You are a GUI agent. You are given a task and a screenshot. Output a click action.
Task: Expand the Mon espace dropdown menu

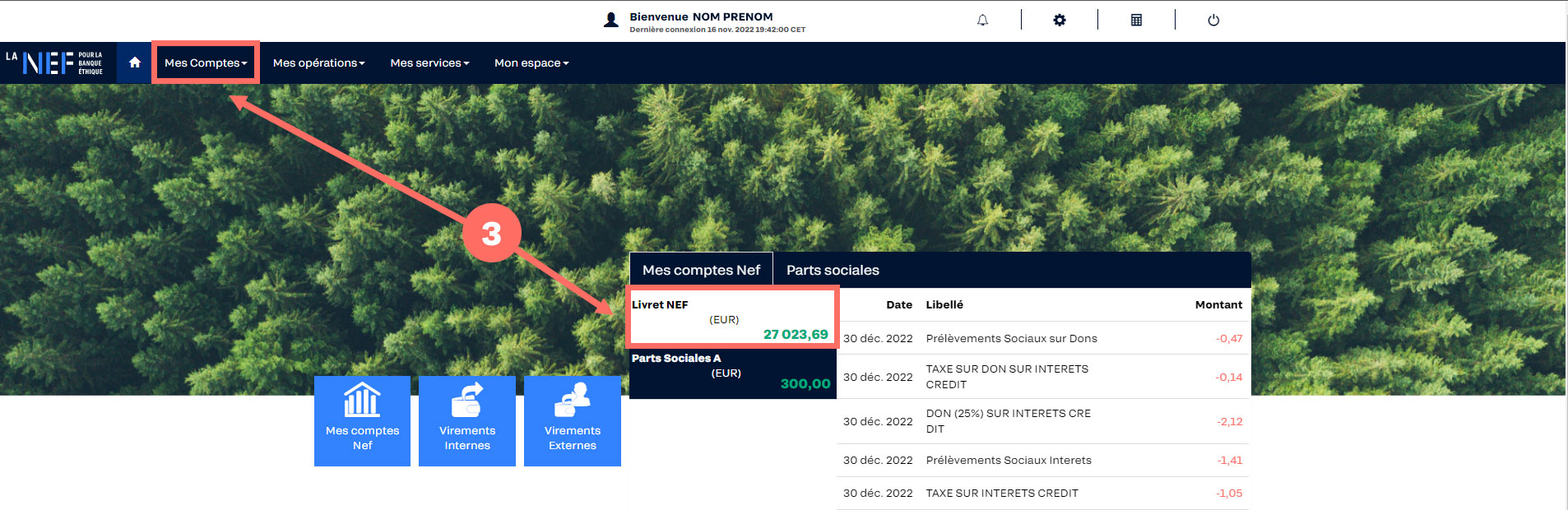click(531, 63)
